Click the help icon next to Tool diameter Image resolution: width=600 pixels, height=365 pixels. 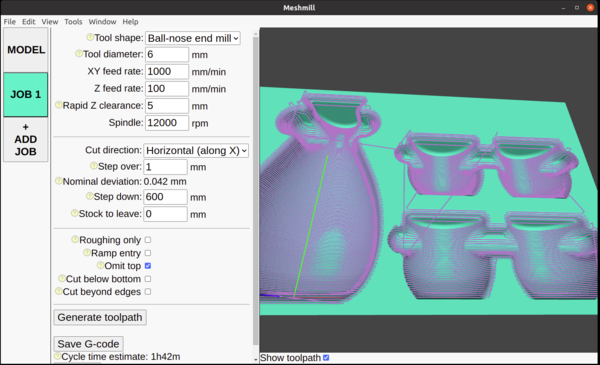point(79,54)
